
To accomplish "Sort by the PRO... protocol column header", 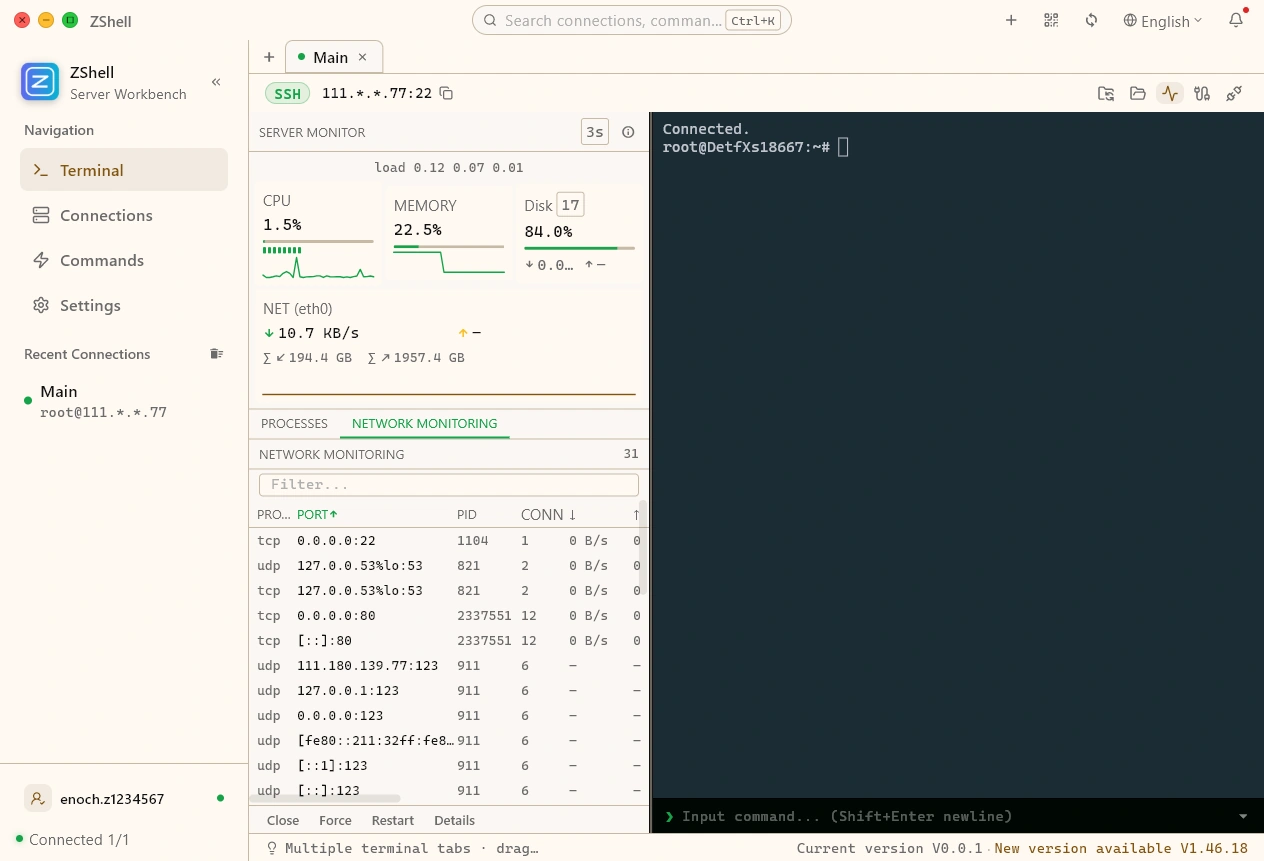I will (273, 515).
